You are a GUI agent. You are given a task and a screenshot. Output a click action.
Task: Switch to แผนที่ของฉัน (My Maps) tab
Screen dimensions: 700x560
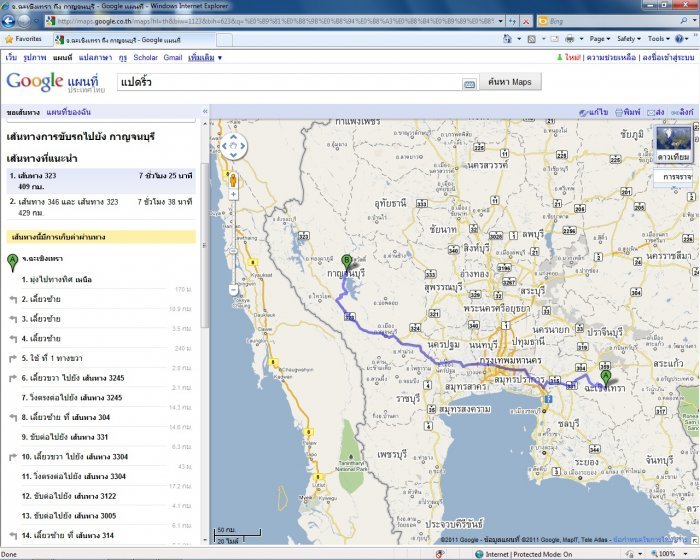click(68, 112)
